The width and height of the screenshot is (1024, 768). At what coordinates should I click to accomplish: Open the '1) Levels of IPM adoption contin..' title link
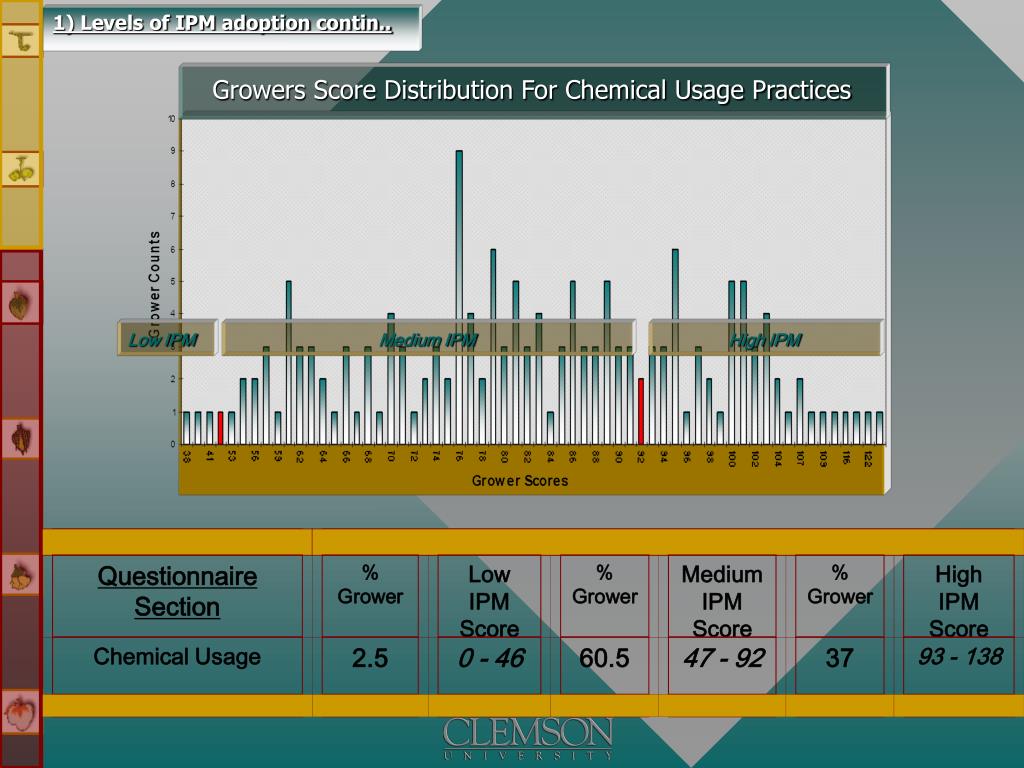coord(223,24)
